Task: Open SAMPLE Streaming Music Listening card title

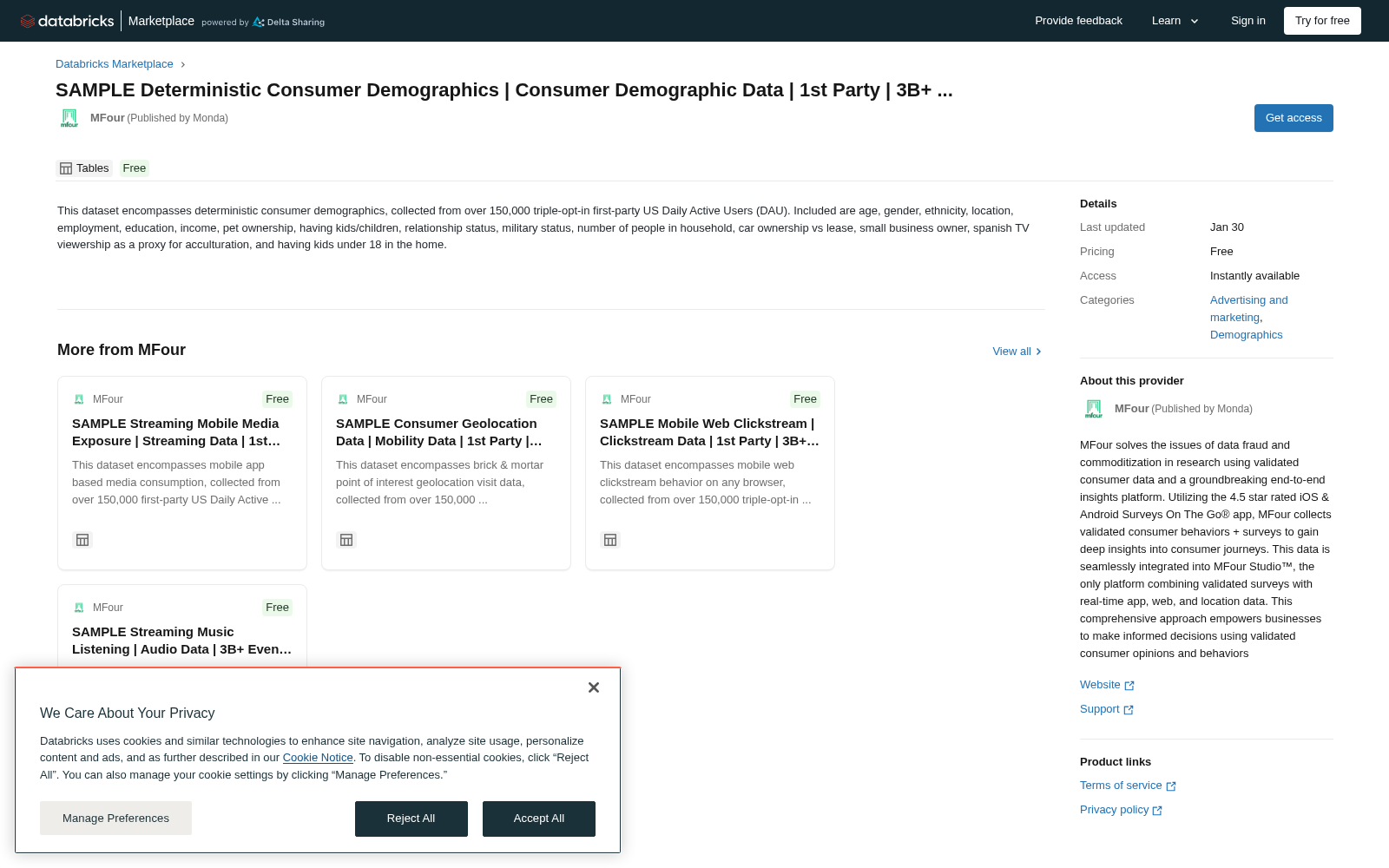Action: (181, 641)
